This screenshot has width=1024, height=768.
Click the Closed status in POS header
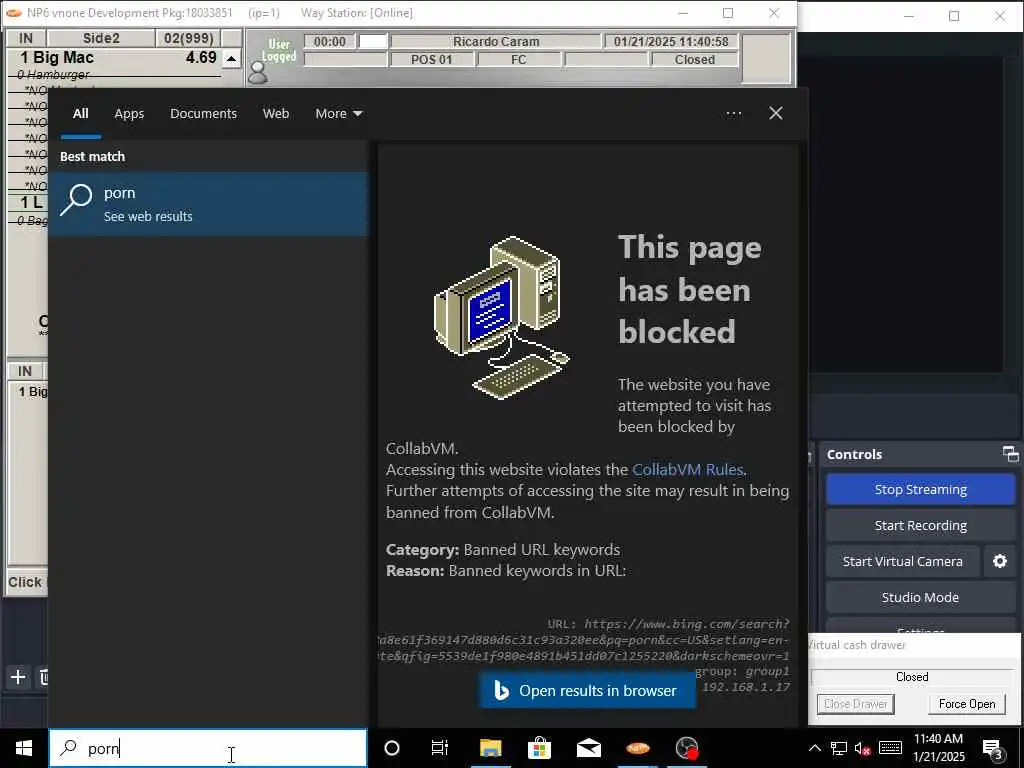[x=694, y=59]
